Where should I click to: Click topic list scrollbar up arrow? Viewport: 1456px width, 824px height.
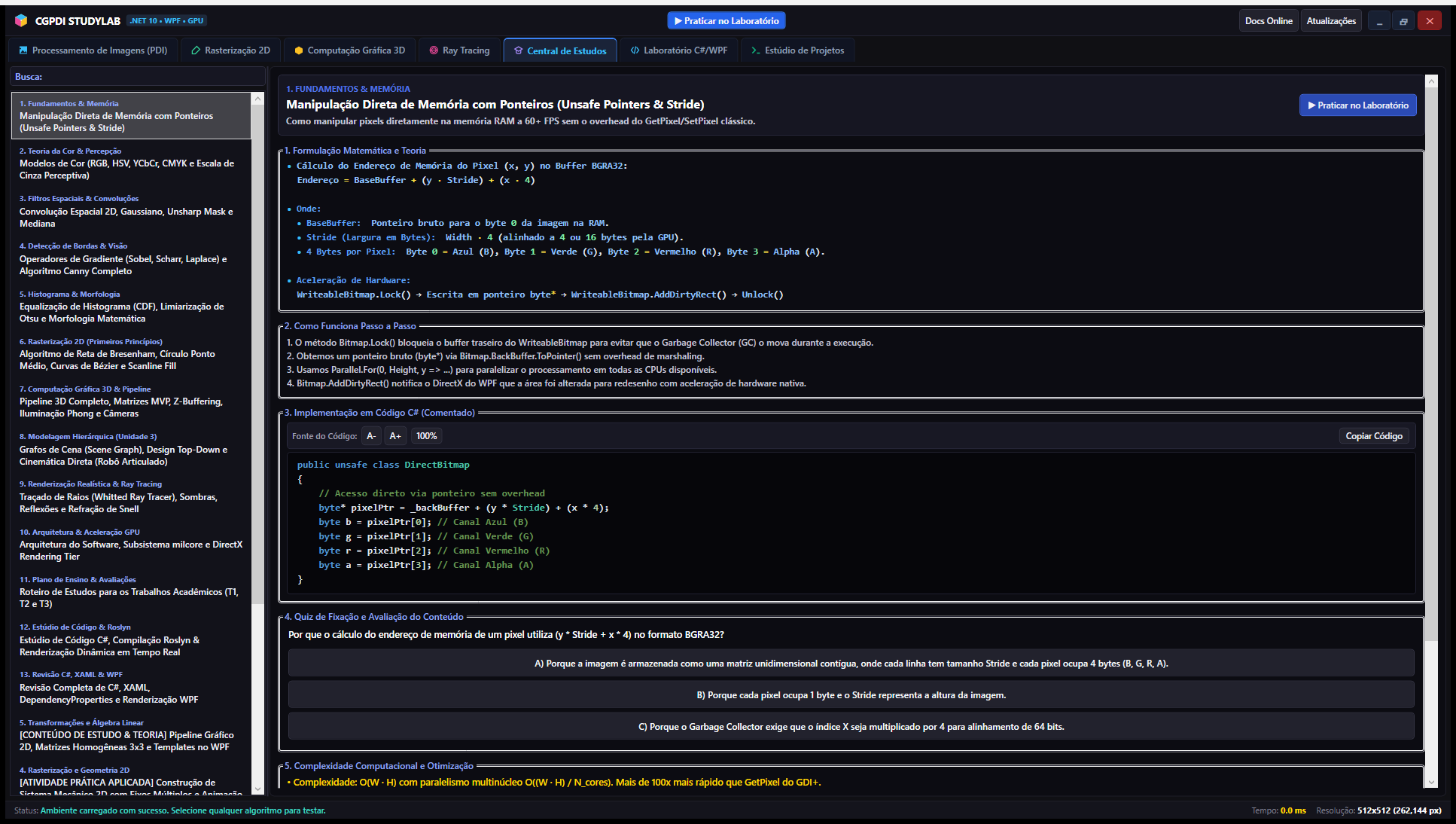coord(258,99)
